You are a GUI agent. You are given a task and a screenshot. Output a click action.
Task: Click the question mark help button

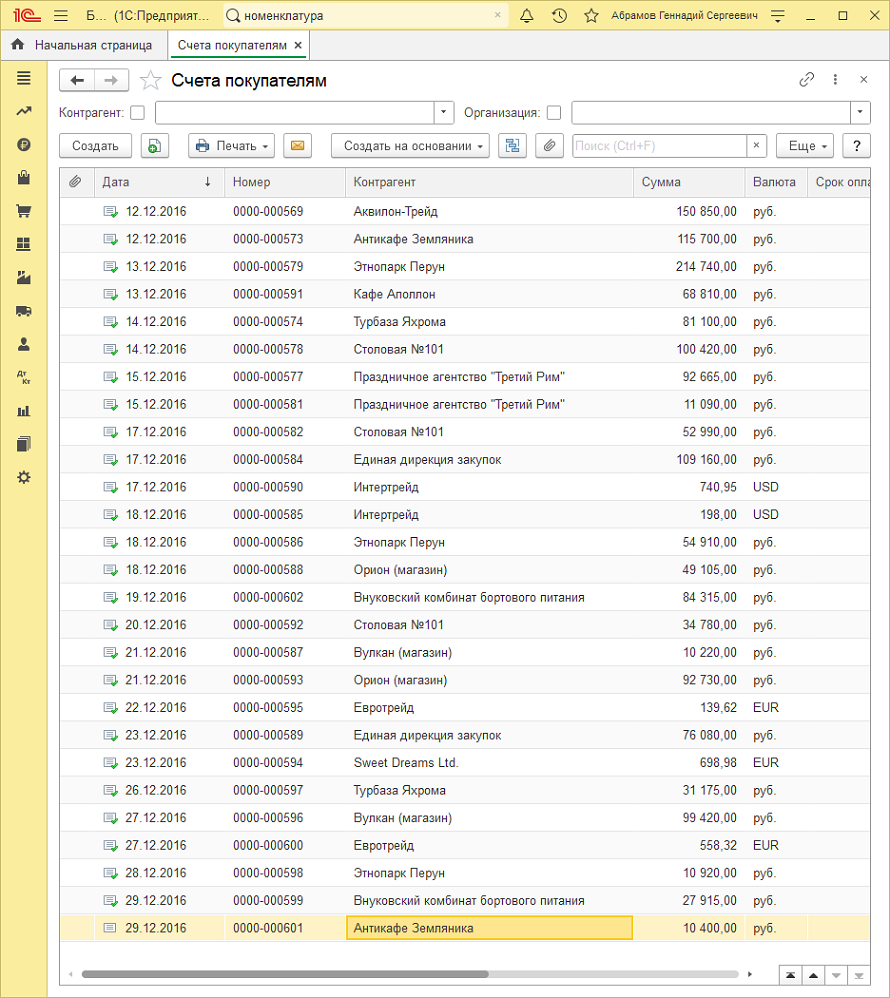click(x=856, y=146)
